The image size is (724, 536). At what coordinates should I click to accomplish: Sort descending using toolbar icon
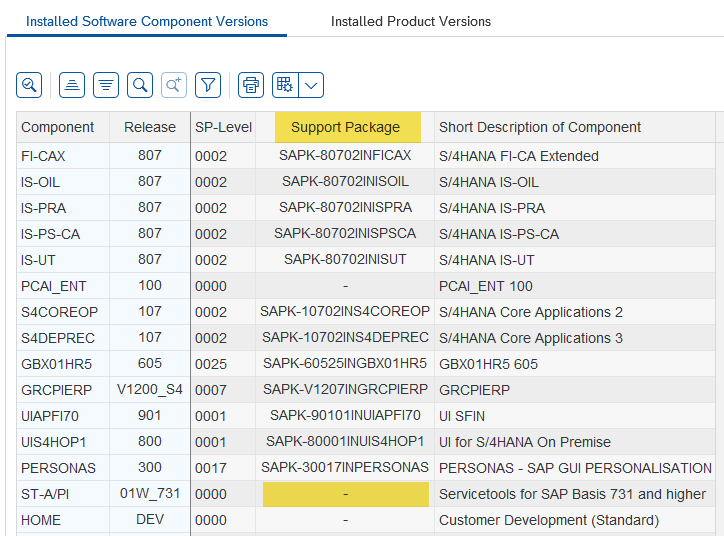coord(106,85)
